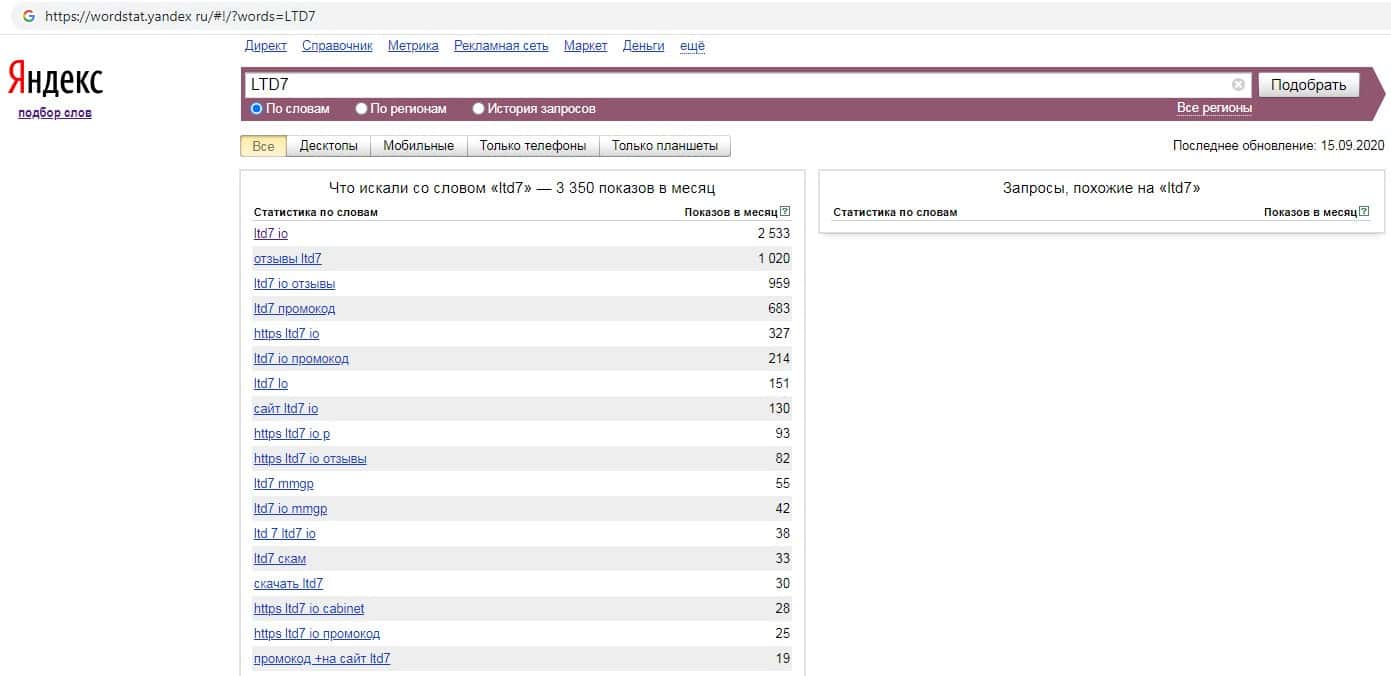The height and width of the screenshot is (676, 1391).
Task: Click the Яндекс logo
Action: tap(55, 79)
